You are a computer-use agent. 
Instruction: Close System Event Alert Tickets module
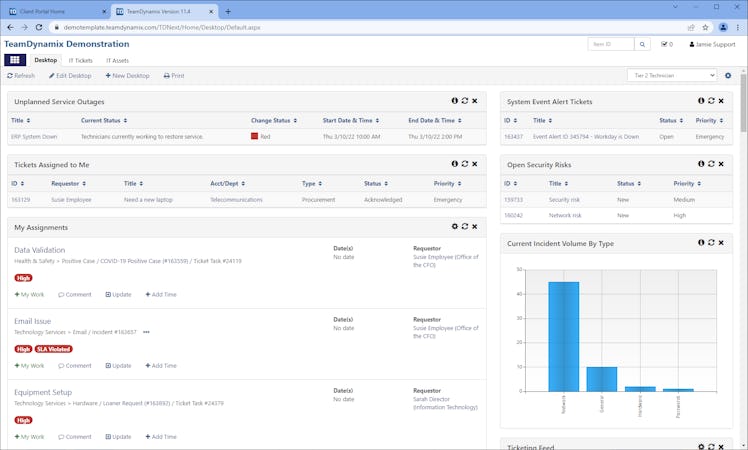(721, 101)
